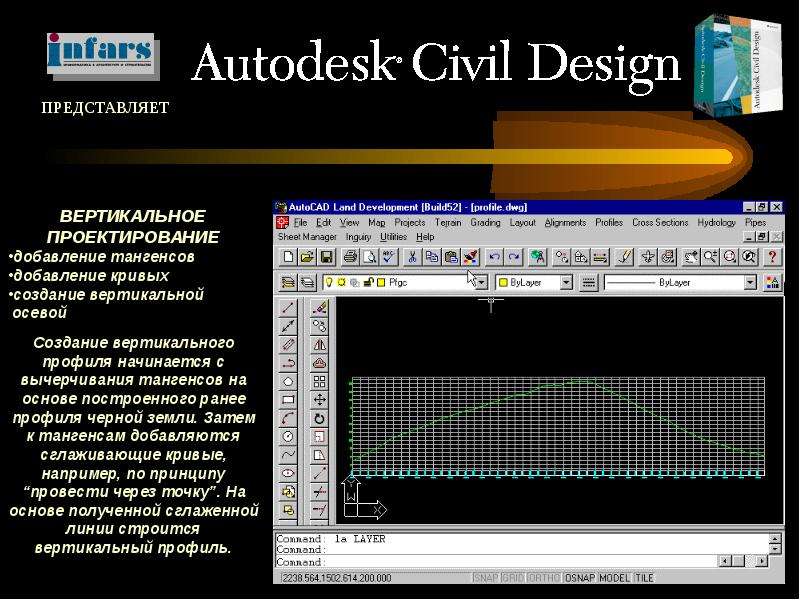This screenshot has width=800, height=600.
Task: Select the Match Properties paintbrush icon
Action: click(x=471, y=257)
